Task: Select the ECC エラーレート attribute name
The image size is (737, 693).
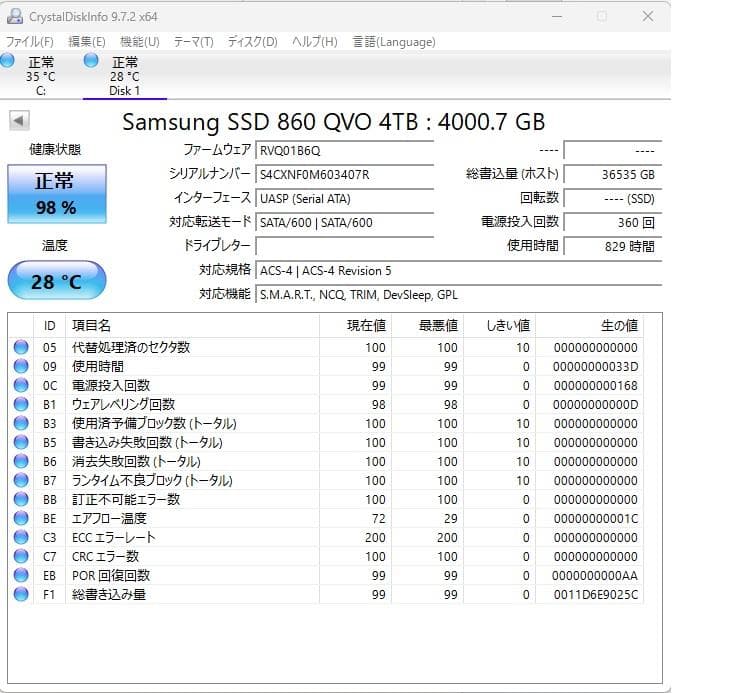Action: (x=113, y=537)
